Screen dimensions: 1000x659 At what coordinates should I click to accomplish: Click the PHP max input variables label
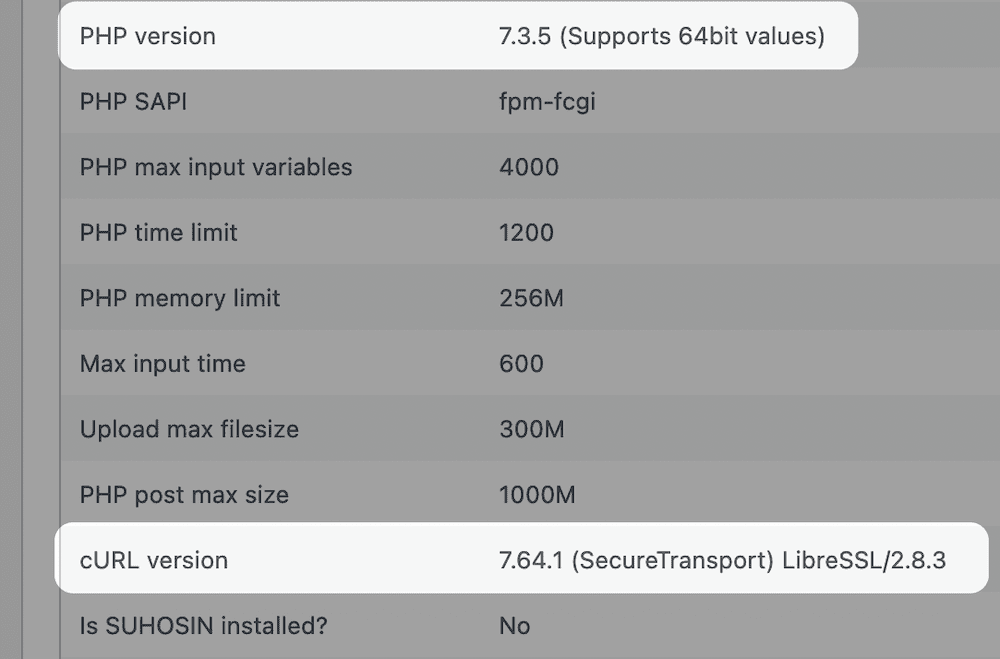pyautogui.click(x=216, y=167)
